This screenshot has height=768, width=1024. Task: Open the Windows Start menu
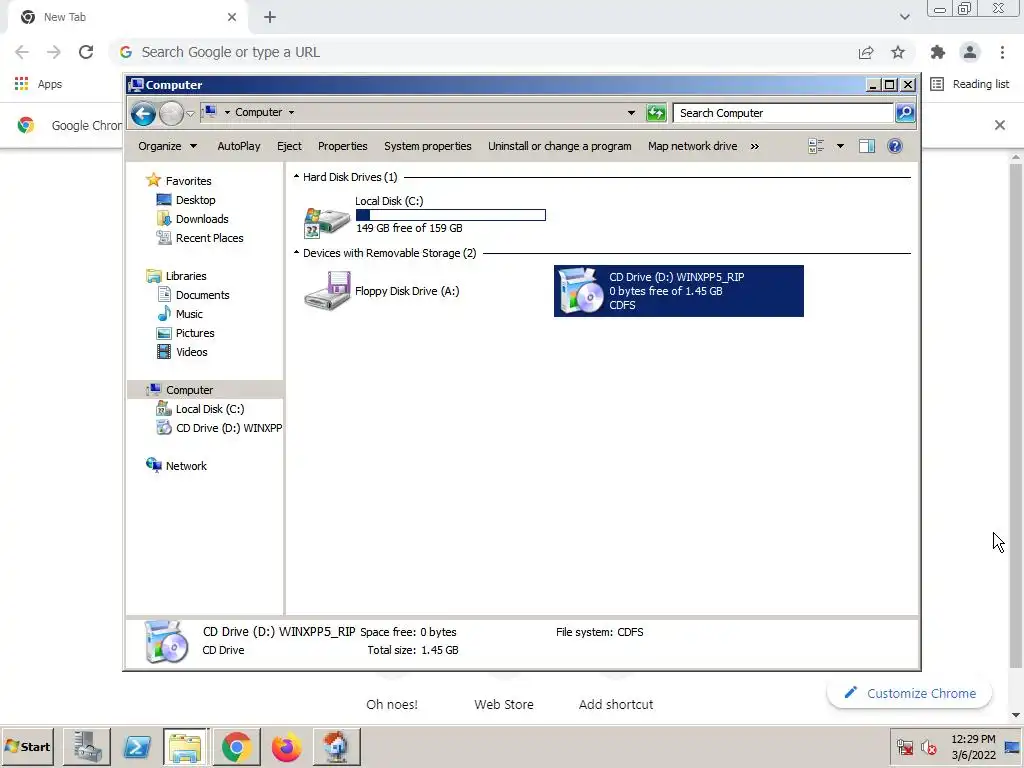[27, 746]
